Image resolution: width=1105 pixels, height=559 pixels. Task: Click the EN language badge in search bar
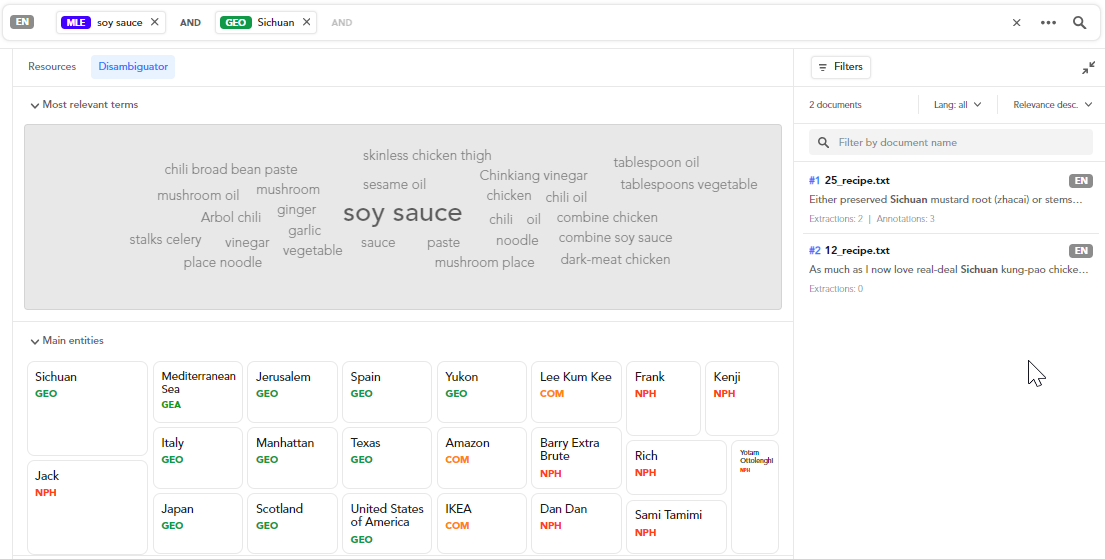tap(21, 22)
